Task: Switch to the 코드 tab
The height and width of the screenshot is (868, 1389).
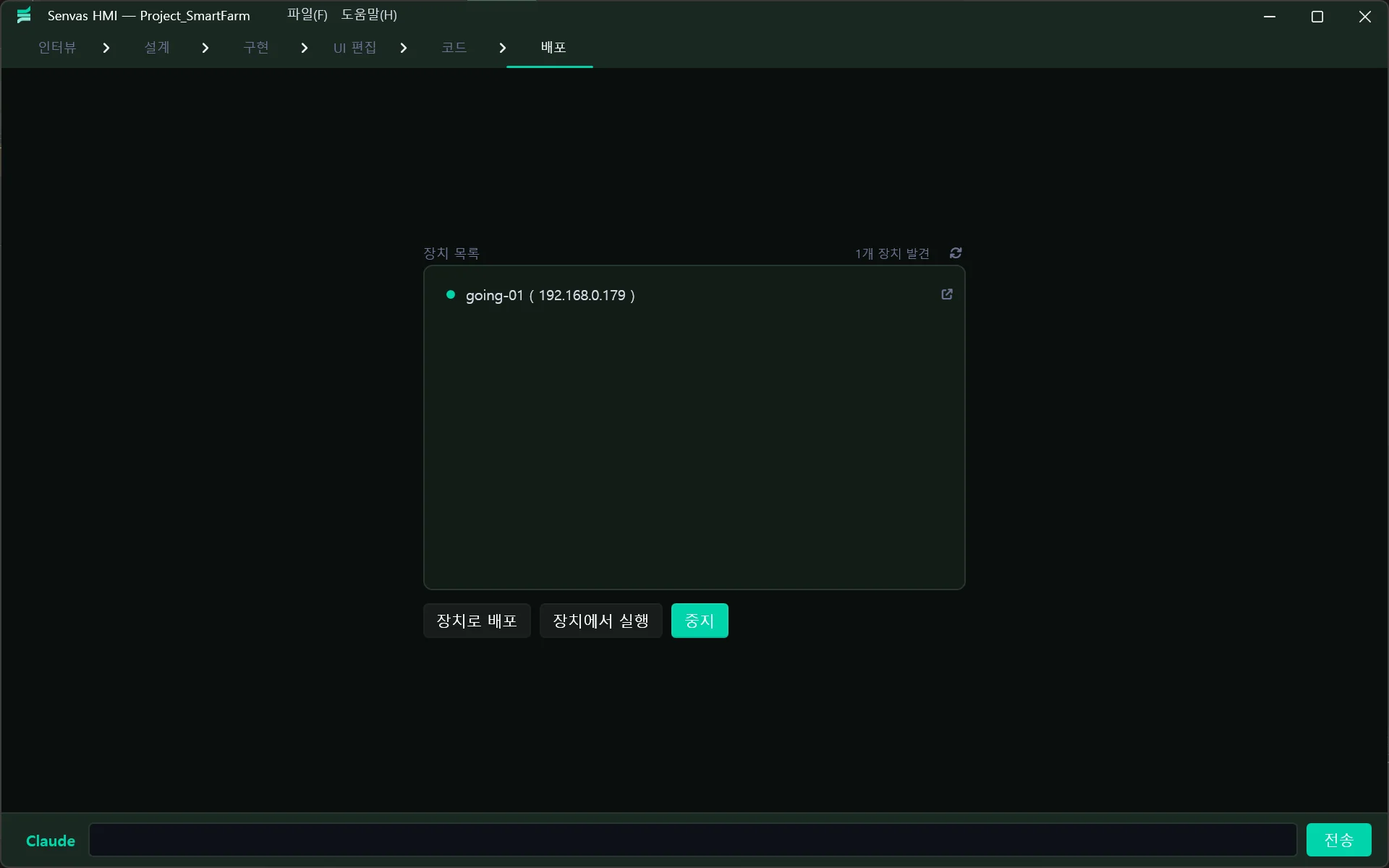Action: 454,48
